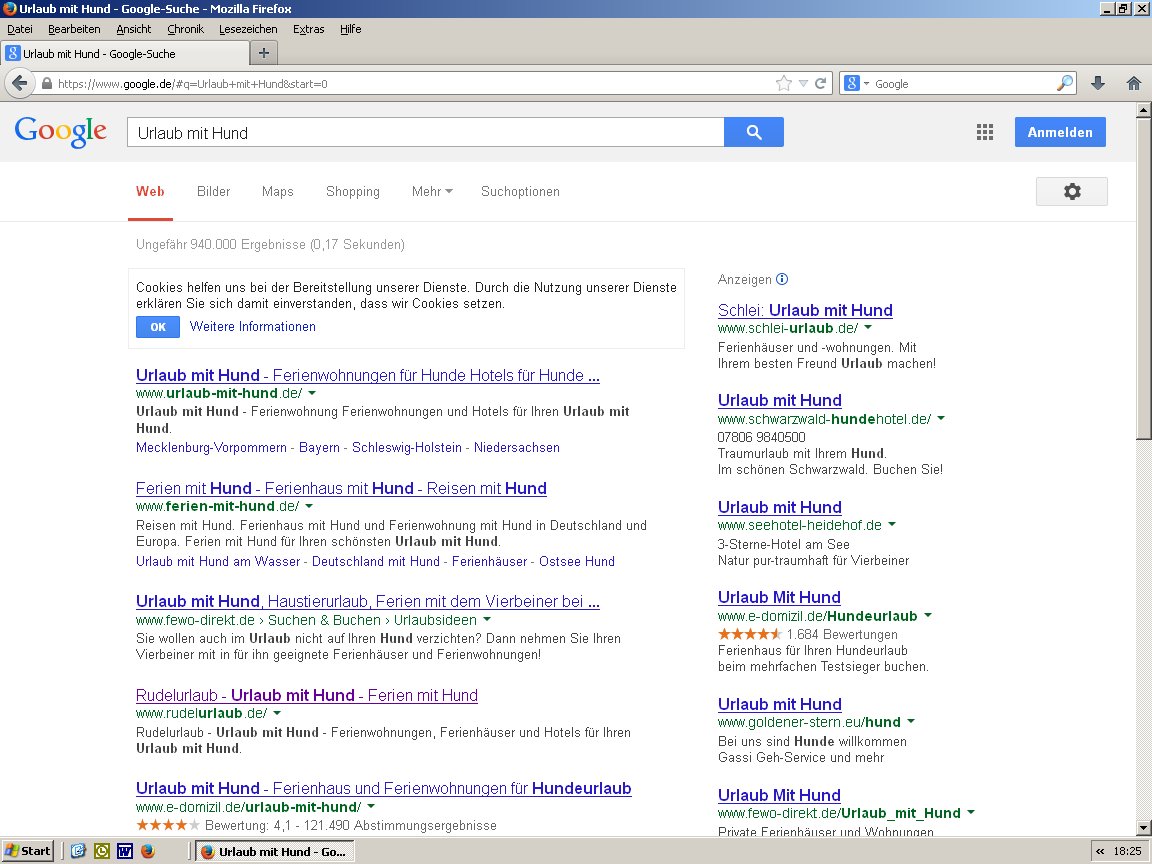Open the downloads arrow icon

1098,83
